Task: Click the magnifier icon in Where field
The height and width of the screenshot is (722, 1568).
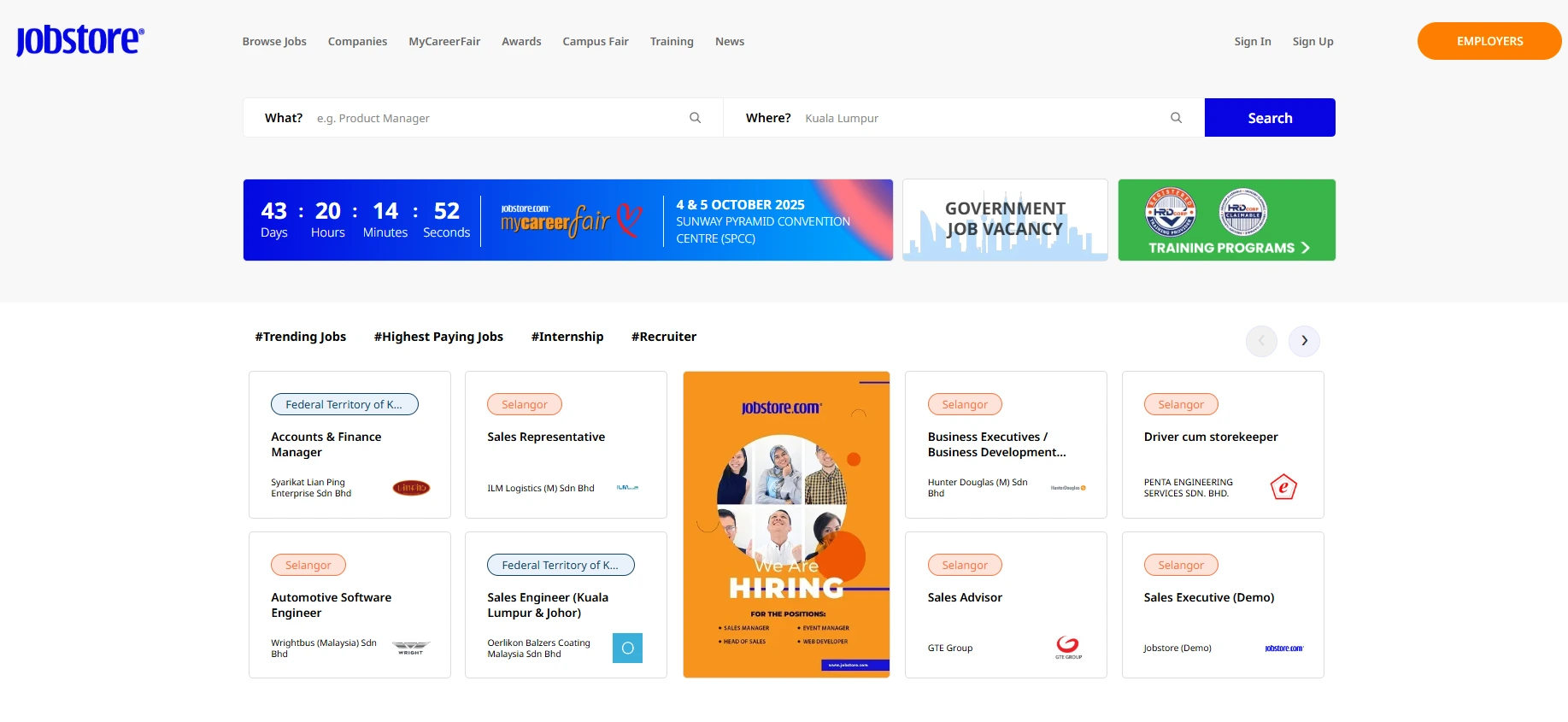Action: point(1176,118)
